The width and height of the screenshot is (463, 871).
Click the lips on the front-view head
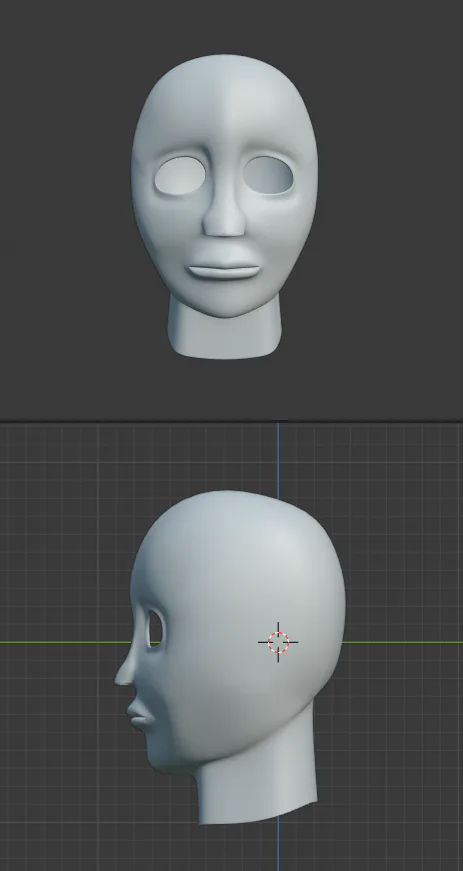(224, 269)
